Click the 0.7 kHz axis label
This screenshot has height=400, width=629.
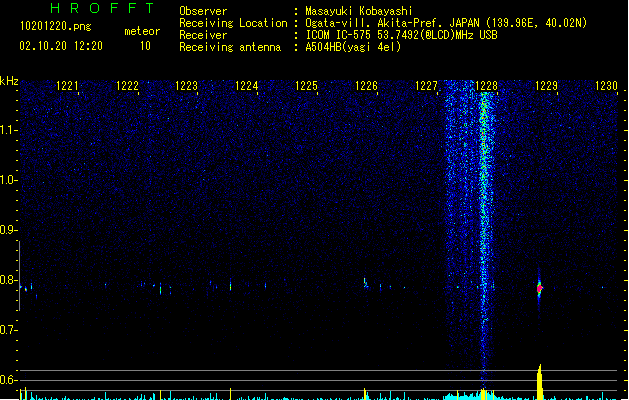pos(7,330)
